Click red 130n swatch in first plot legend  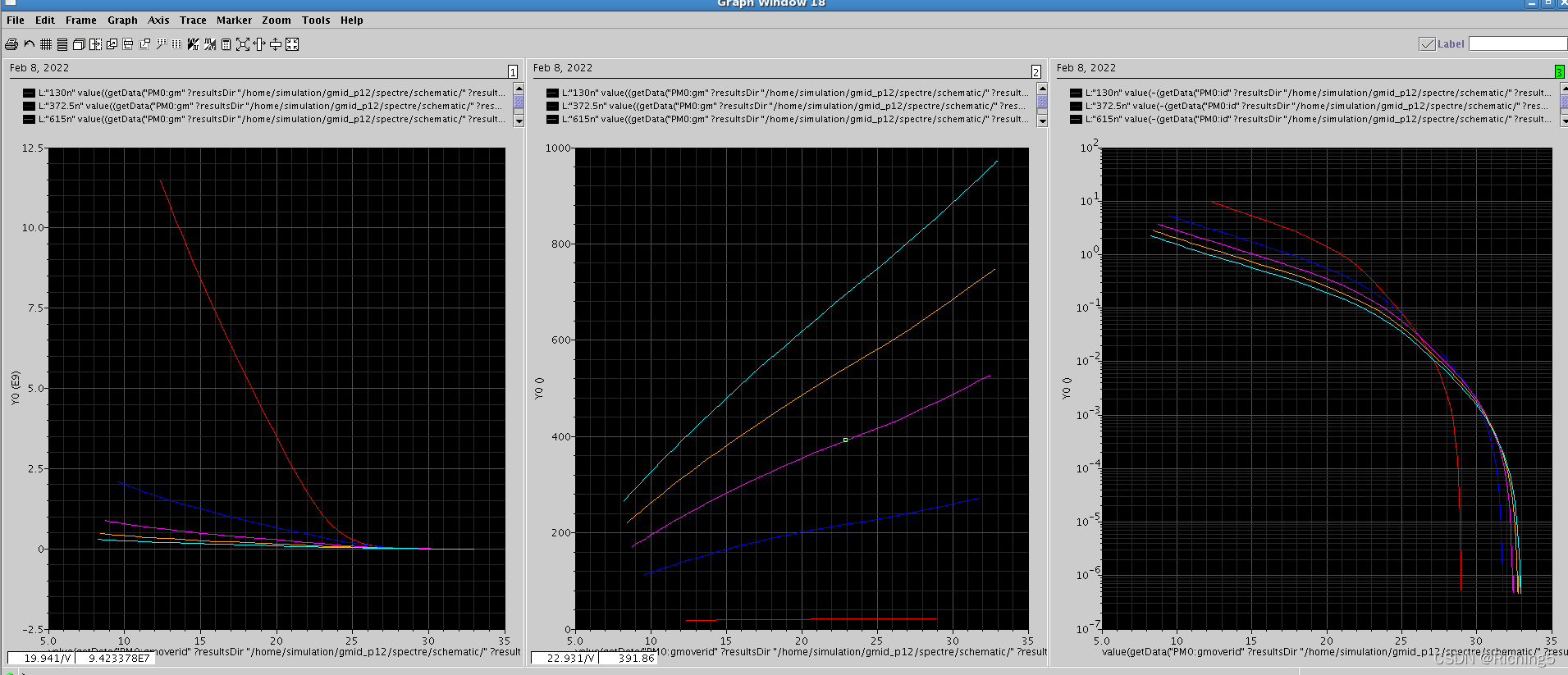[x=29, y=93]
